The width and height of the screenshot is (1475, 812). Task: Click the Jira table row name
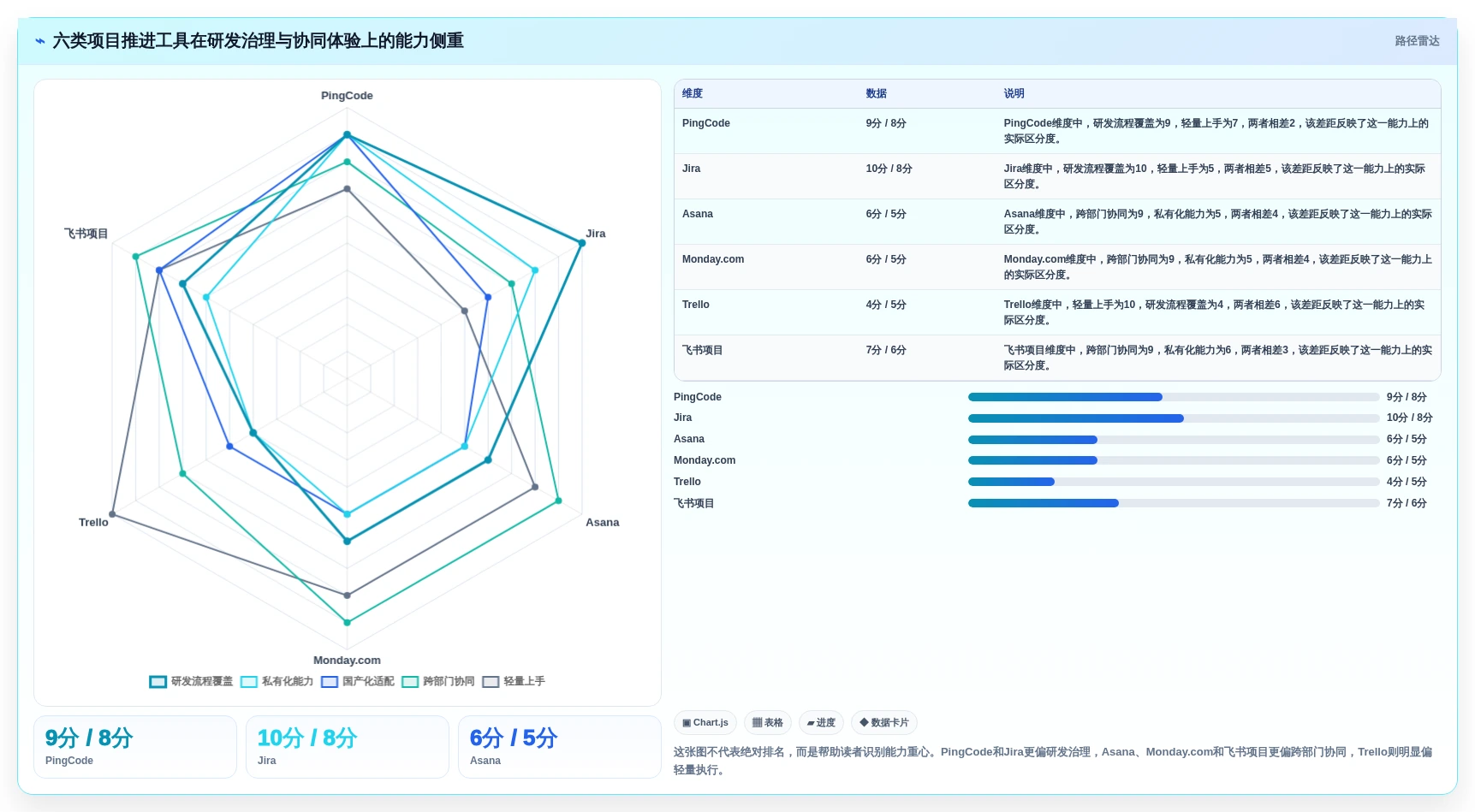coord(692,169)
